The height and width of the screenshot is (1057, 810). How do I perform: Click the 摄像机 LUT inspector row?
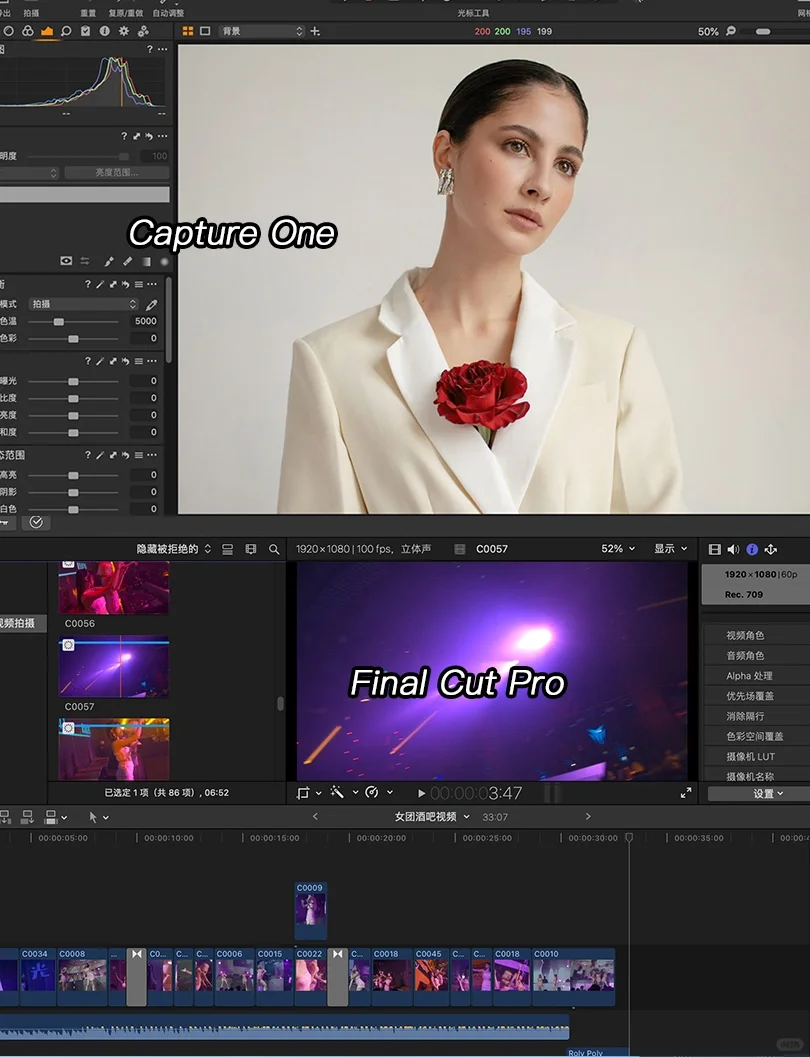pyautogui.click(x=757, y=756)
